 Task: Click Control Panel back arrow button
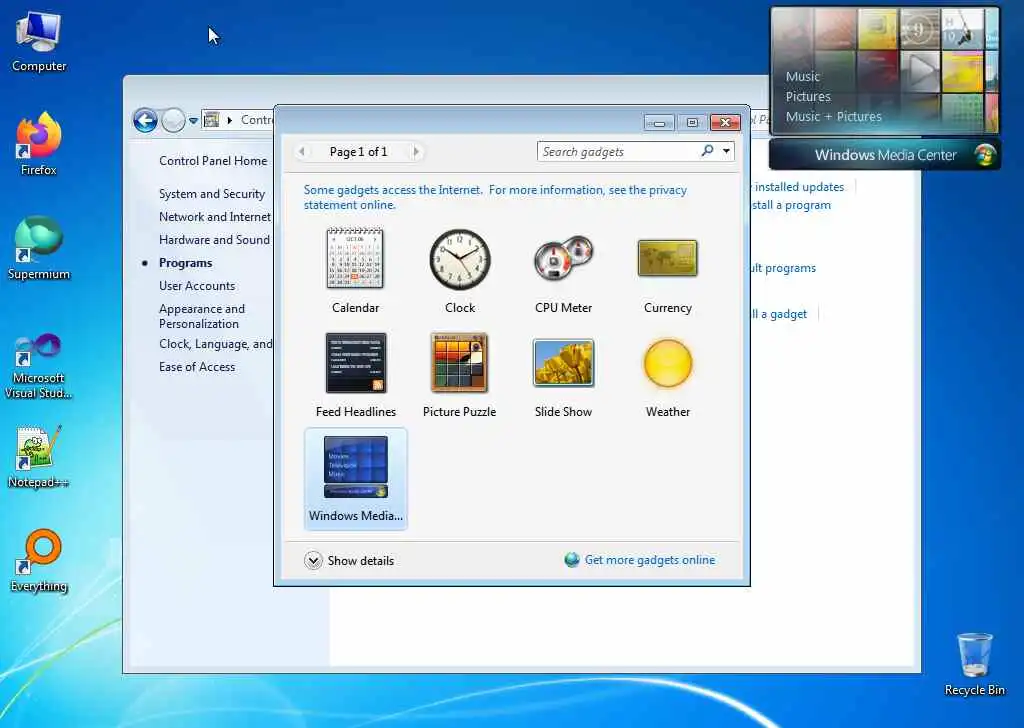point(145,120)
